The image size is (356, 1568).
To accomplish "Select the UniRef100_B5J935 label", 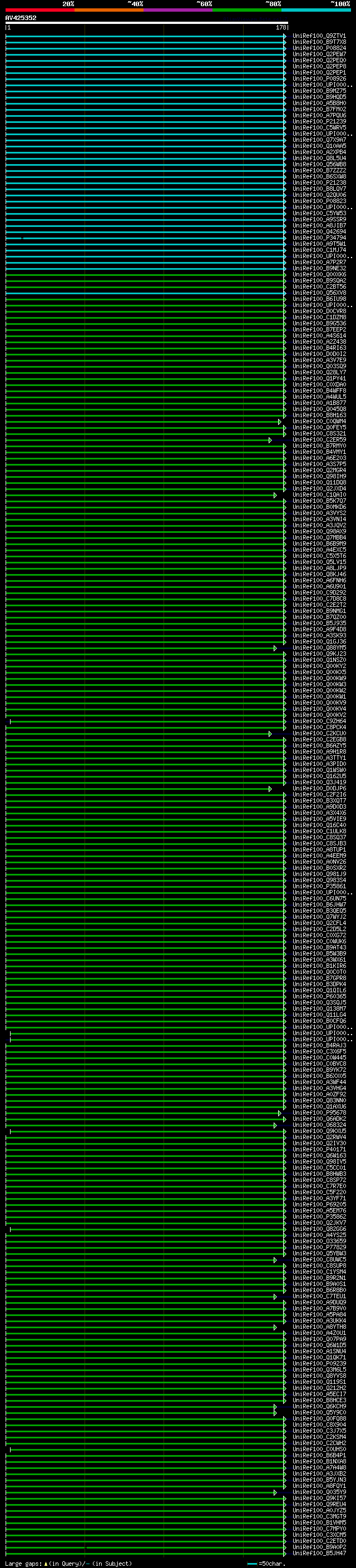I will (x=319, y=624).
